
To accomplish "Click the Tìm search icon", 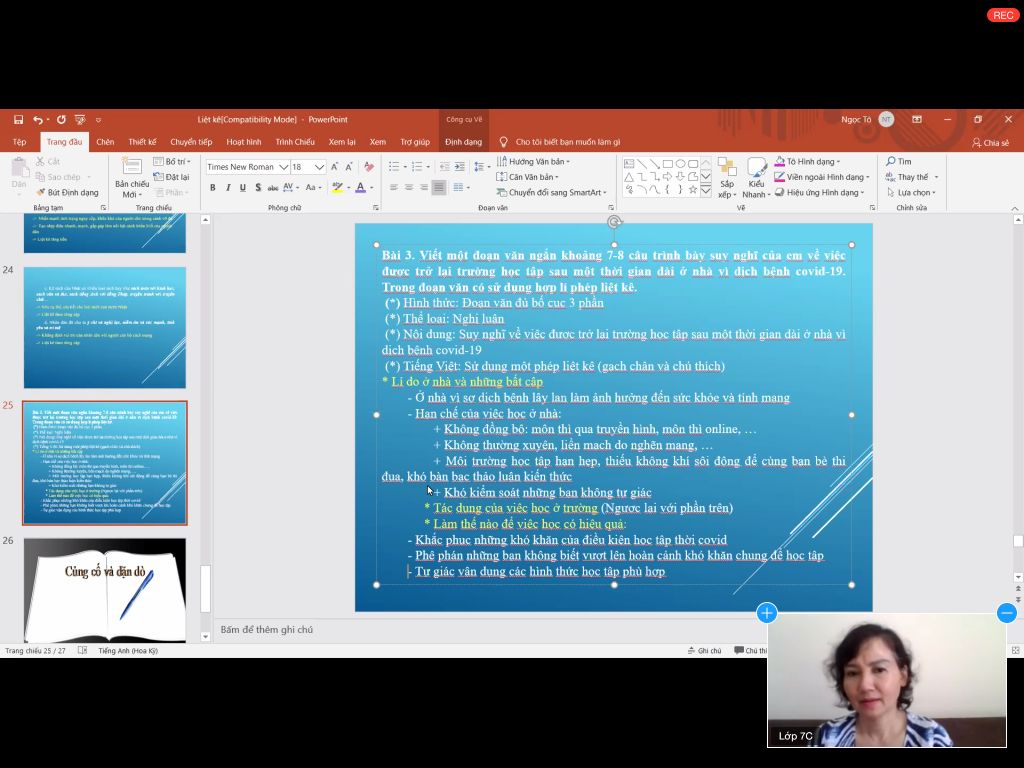I will (891, 161).
